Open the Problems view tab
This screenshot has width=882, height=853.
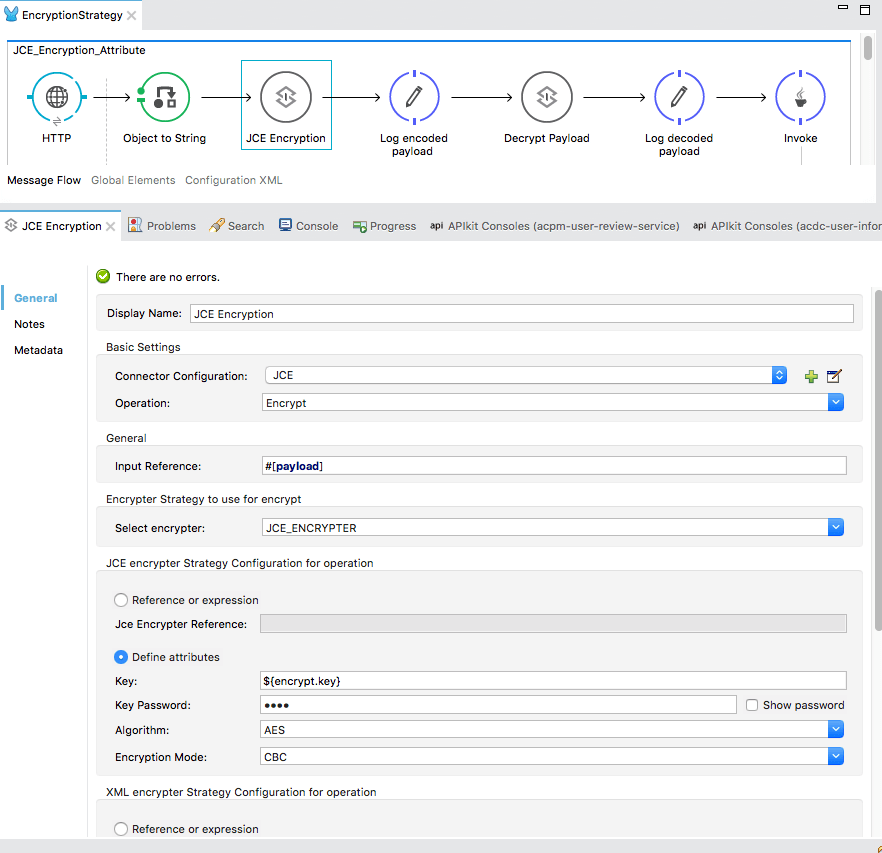click(162, 226)
